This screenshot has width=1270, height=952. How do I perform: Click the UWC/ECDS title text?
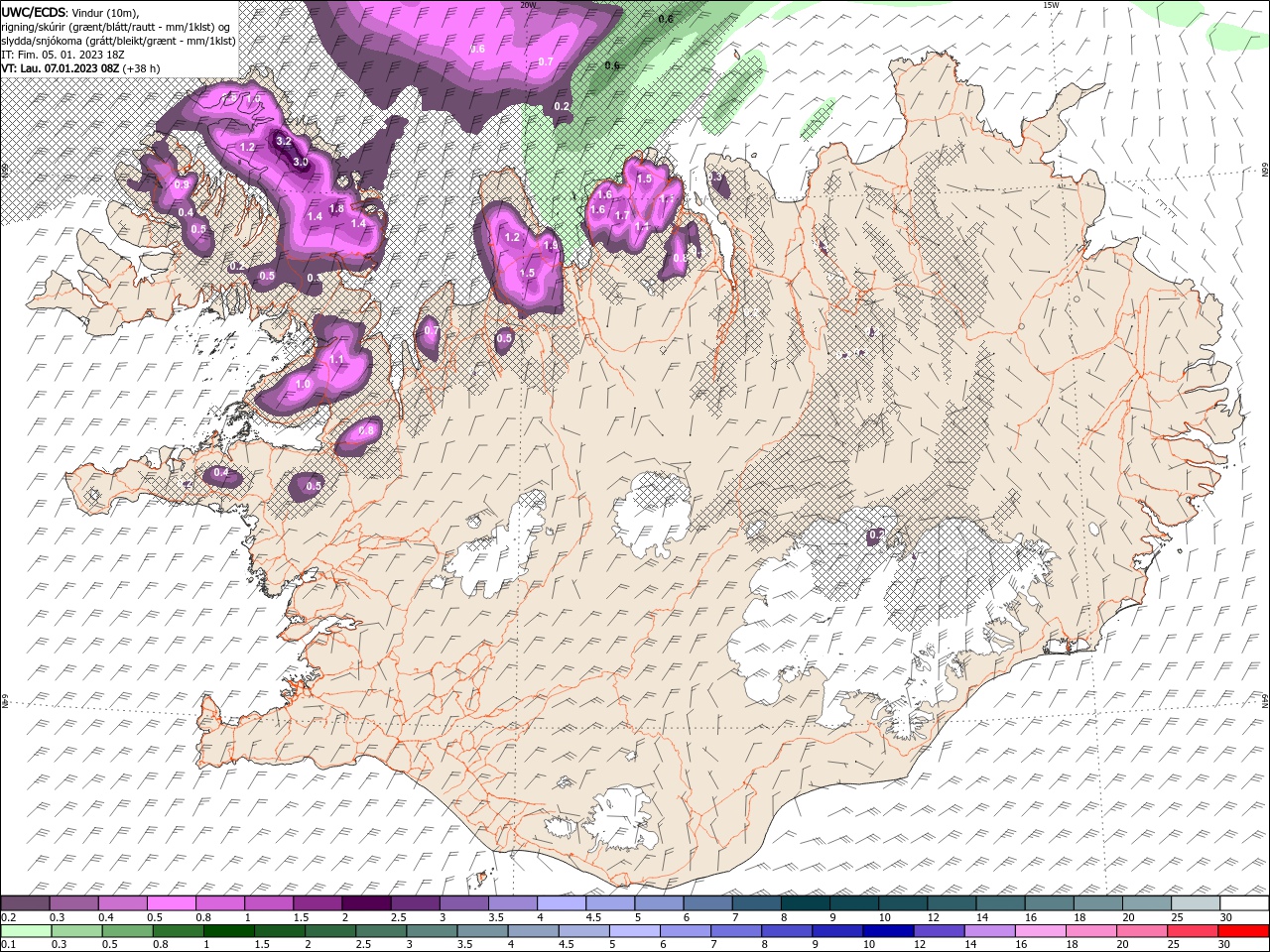pos(34,12)
